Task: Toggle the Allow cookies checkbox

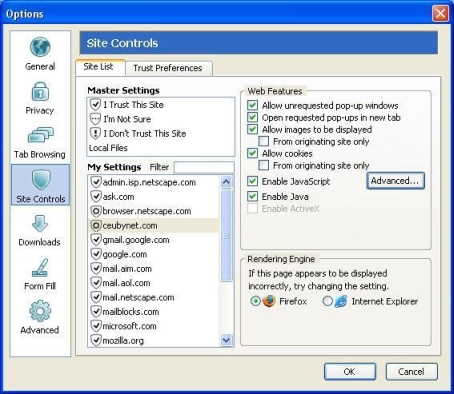Action: (253, 153)
